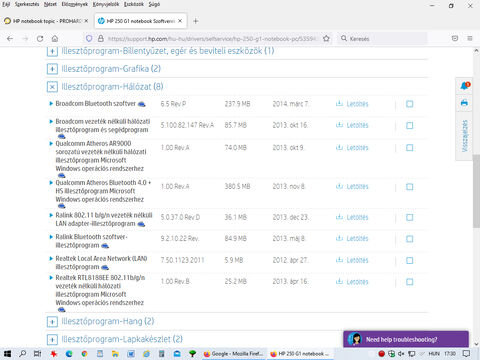Open the volume icon in system tray
Screen dimensions: 480x360
pyautogui.click(x=401, y=354)
